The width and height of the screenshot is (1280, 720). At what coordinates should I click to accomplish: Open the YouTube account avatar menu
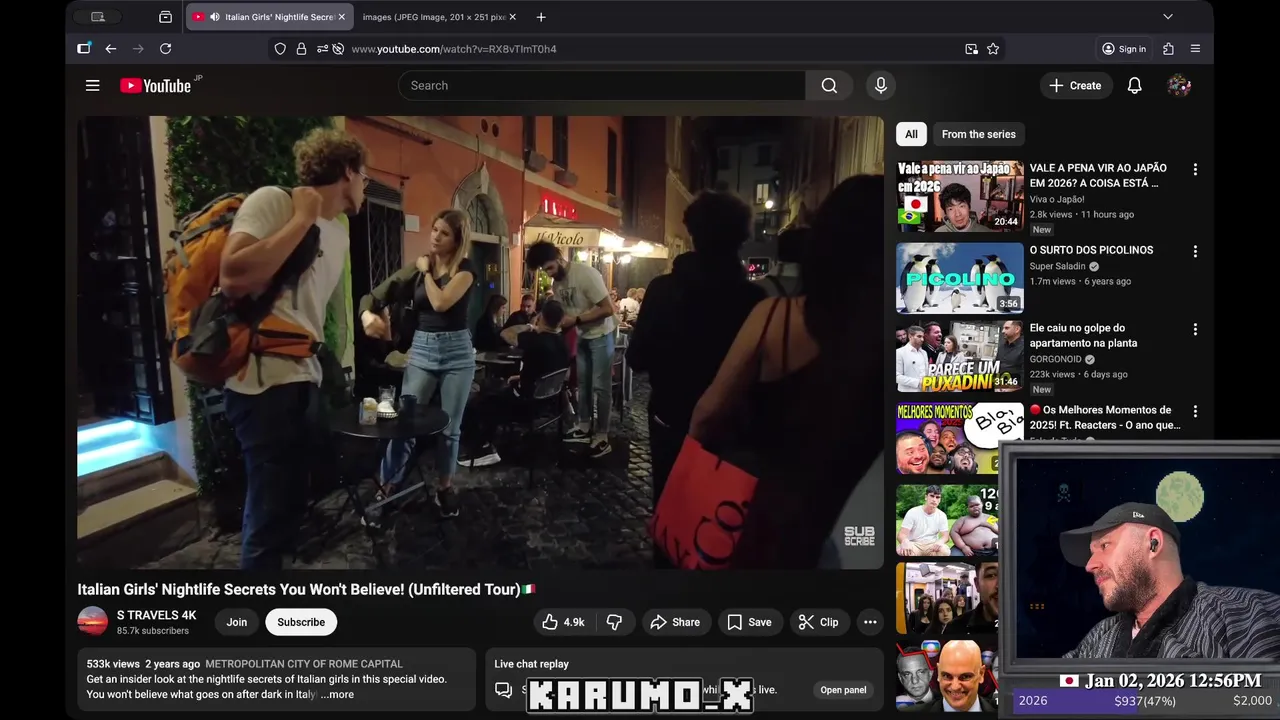1179,86
